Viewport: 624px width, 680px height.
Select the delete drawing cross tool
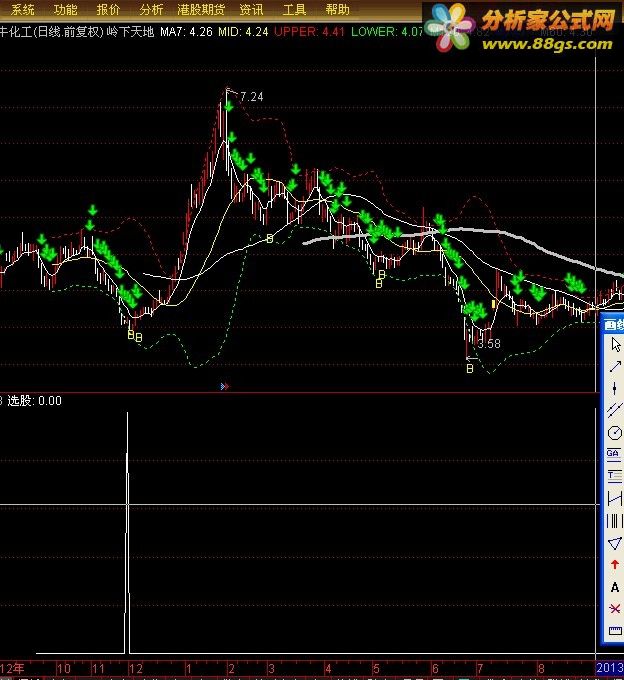[x=614, y=609]
